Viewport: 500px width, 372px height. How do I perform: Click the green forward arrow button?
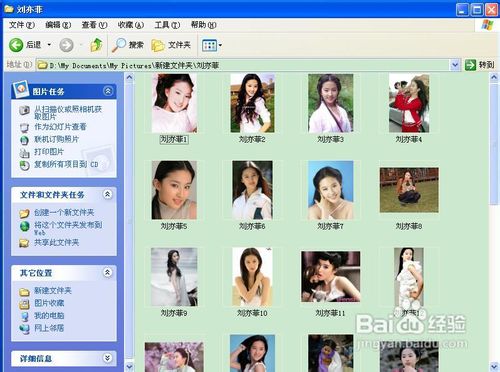[66, 45]
